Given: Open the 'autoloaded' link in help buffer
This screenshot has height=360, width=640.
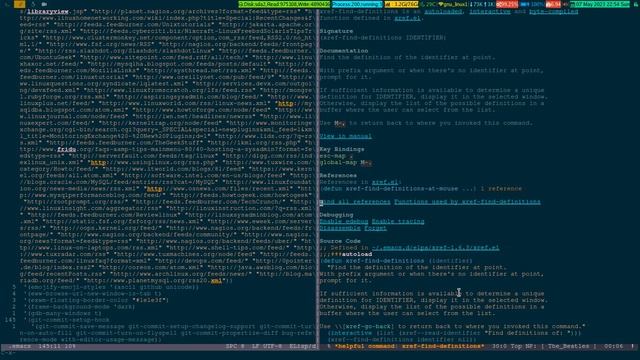Looking at the screenshot, I should [x=443, y=11].
